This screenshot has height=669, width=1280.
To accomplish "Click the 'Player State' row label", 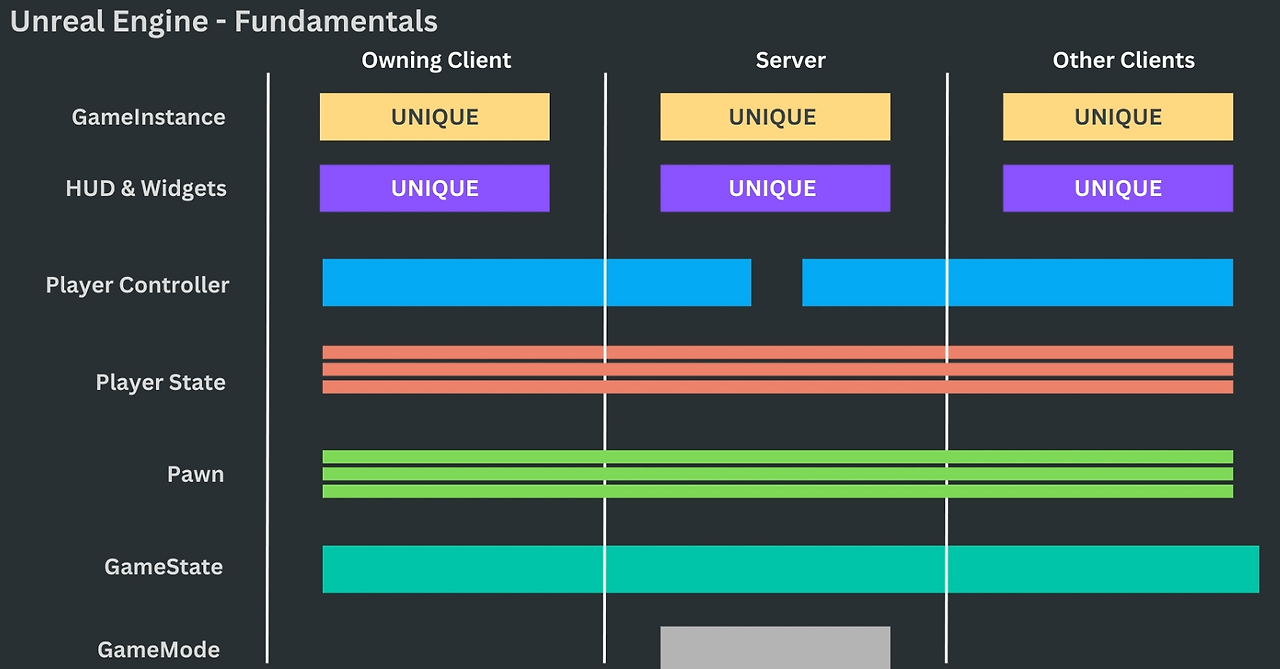I will pyautogui.click(x=161, y=382).
